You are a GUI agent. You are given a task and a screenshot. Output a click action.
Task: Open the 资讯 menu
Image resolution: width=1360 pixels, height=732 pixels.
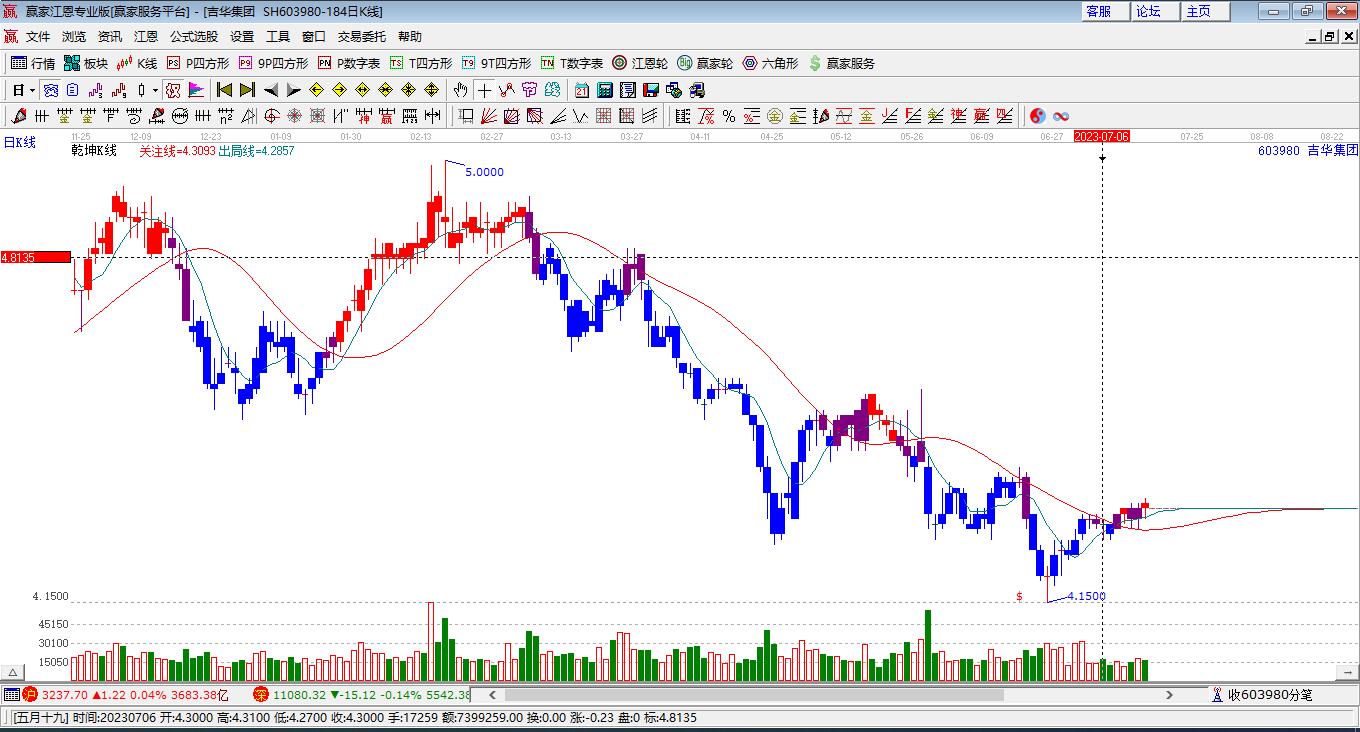pos(110,36)
